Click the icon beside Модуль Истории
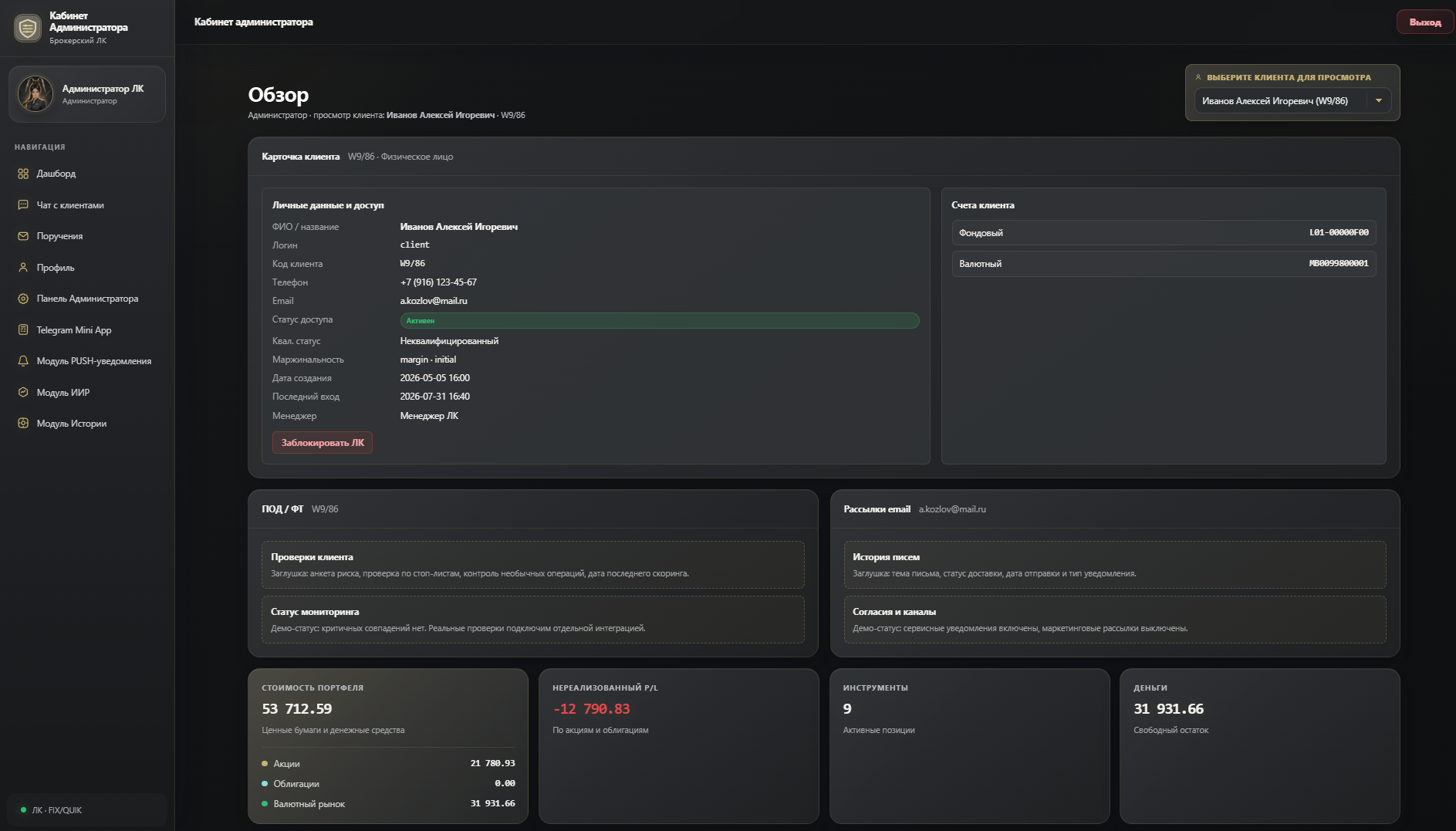The width and height of the screenshot is (1456, 831). pyautogui.click(x=23, y=424)
